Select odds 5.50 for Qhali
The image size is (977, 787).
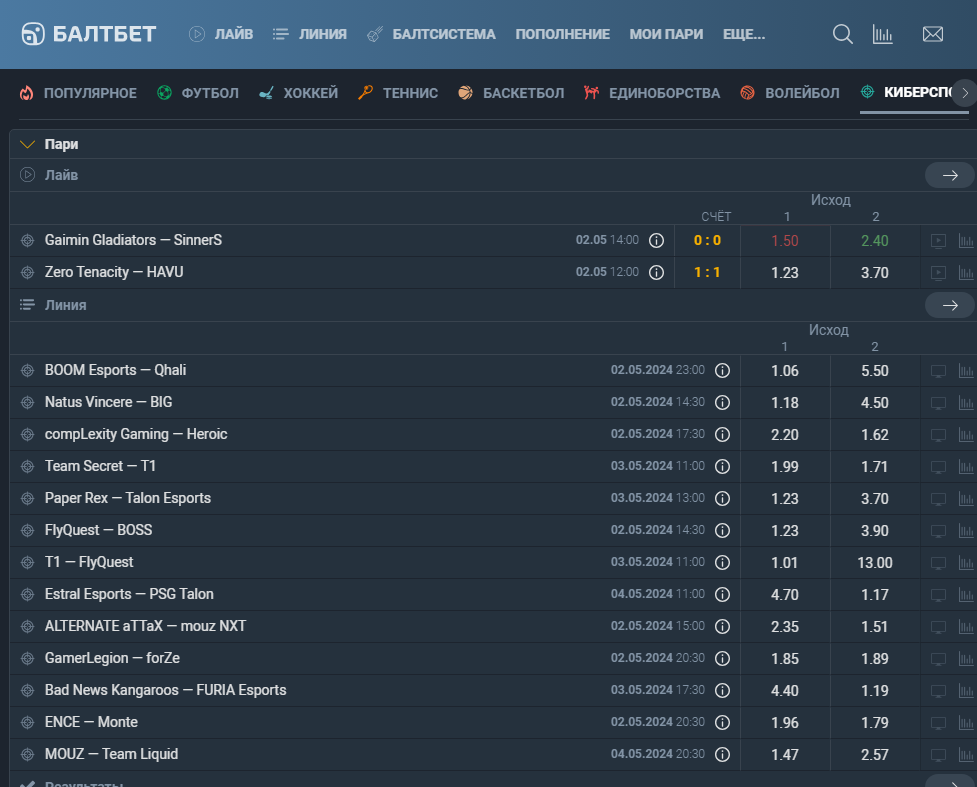tap(875, 371)
